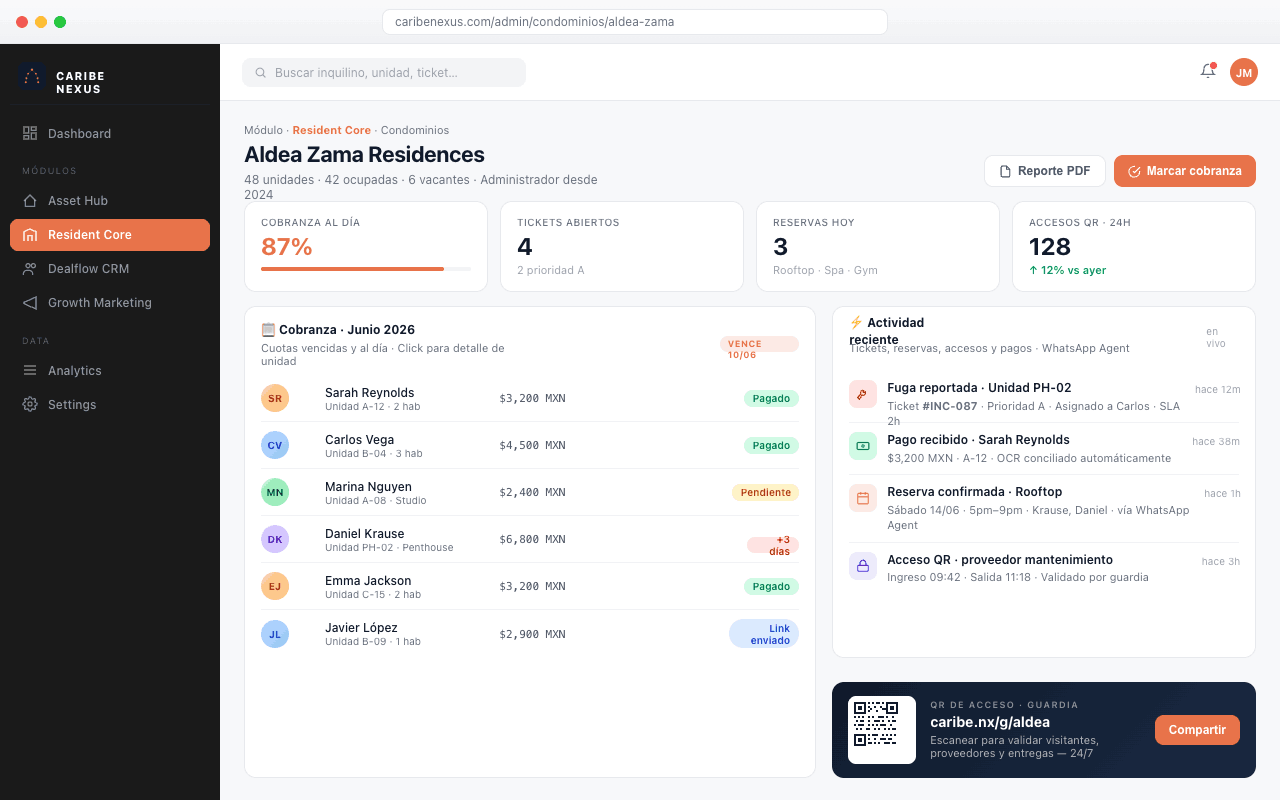Click the Resident Core breadcrumb link
Image resolution: width=1280 pixels, height=800 pixels.
click(x=332, y=130)
